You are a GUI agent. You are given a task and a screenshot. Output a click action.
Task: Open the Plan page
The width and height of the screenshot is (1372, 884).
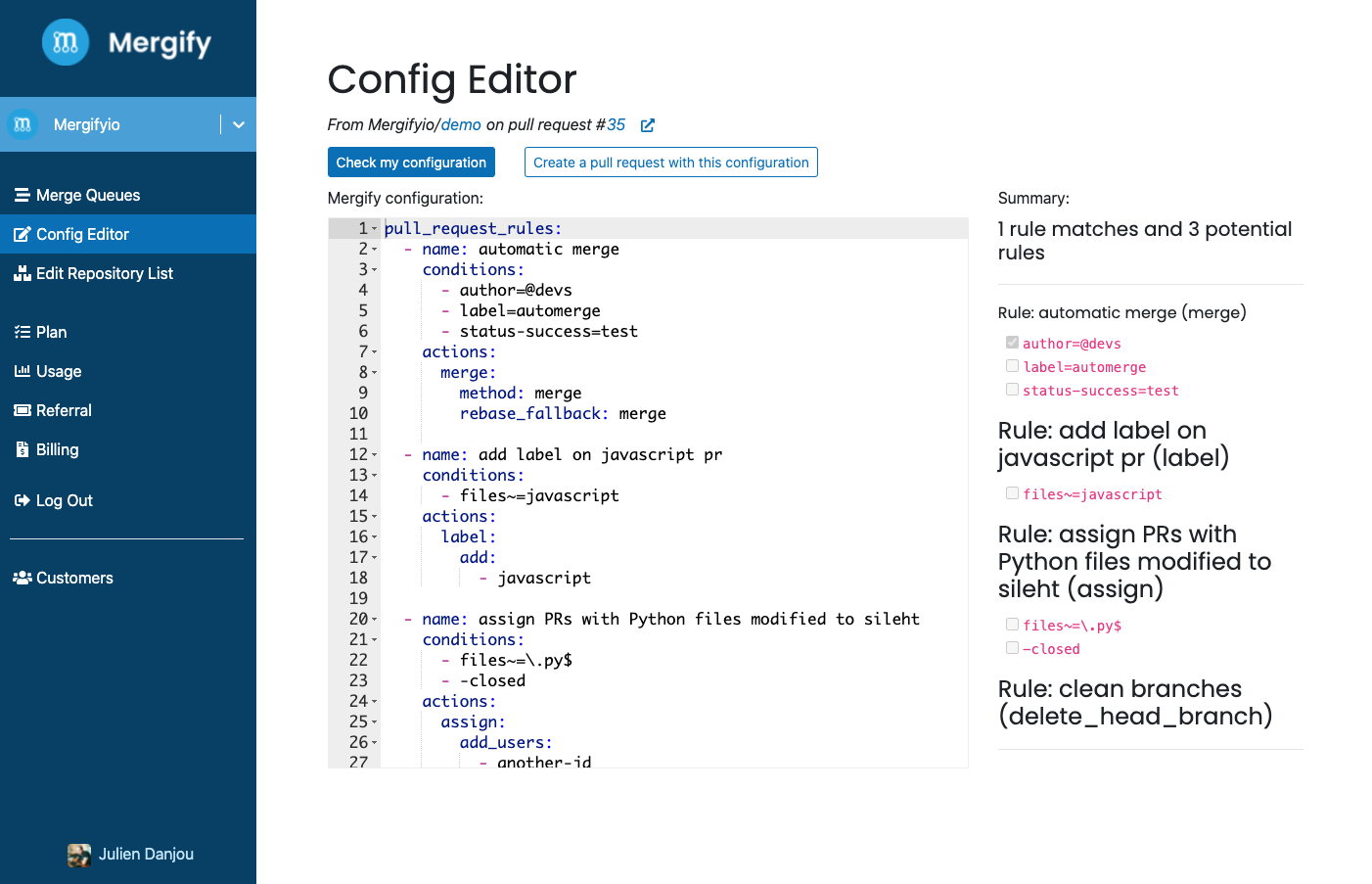(x=128, y=332)
